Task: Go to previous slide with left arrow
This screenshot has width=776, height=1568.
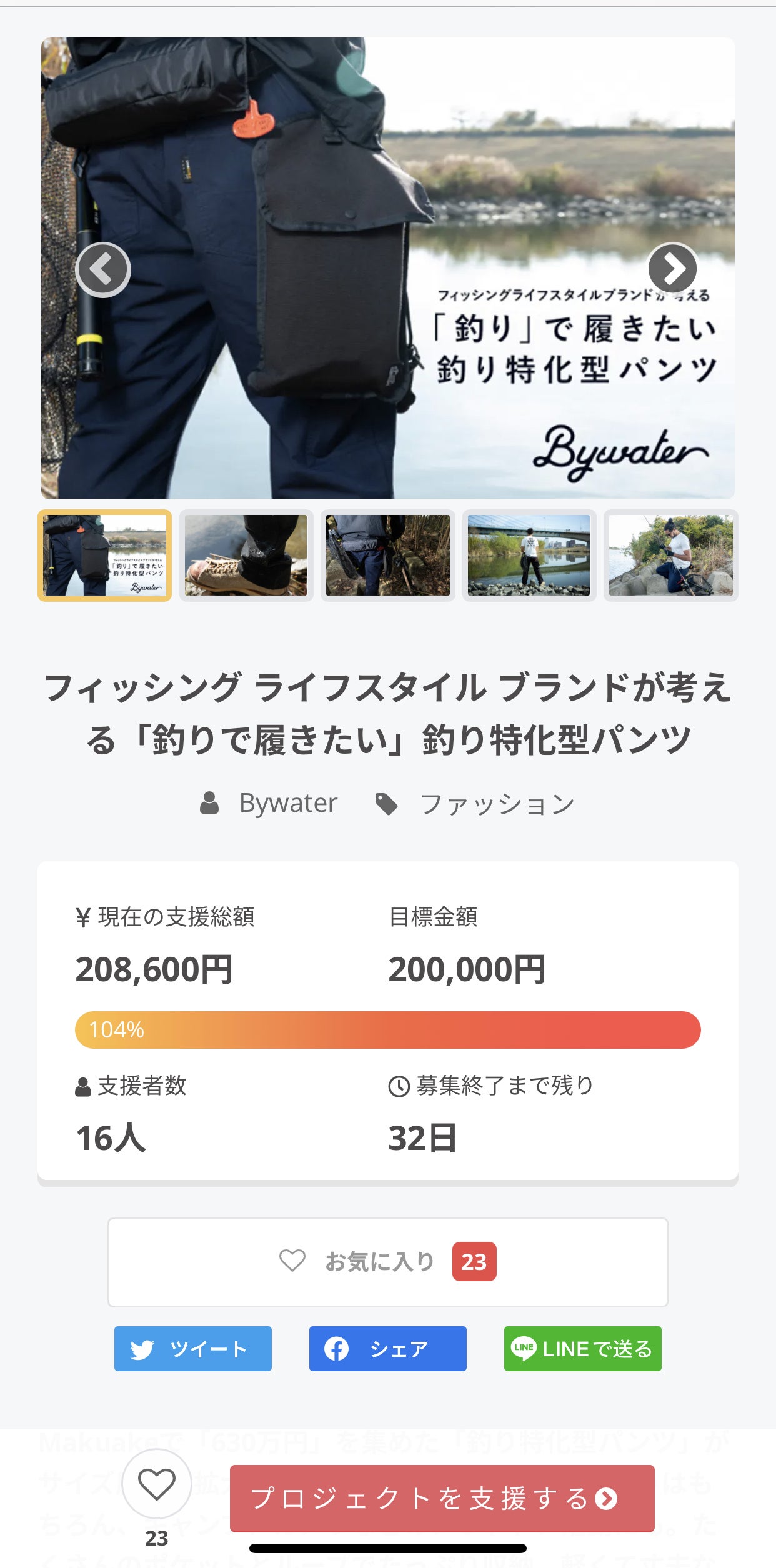Action: click(x=103, y=269)
